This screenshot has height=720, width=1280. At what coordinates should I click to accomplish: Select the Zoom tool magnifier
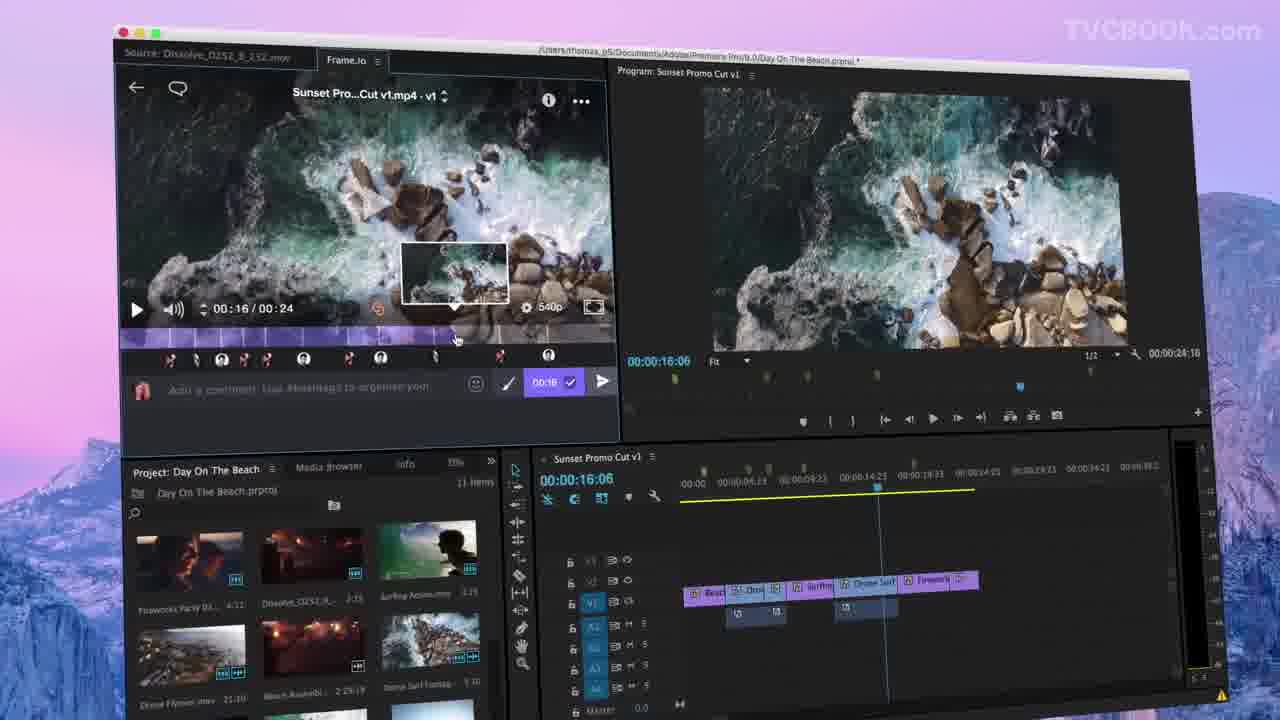point(522,663)
